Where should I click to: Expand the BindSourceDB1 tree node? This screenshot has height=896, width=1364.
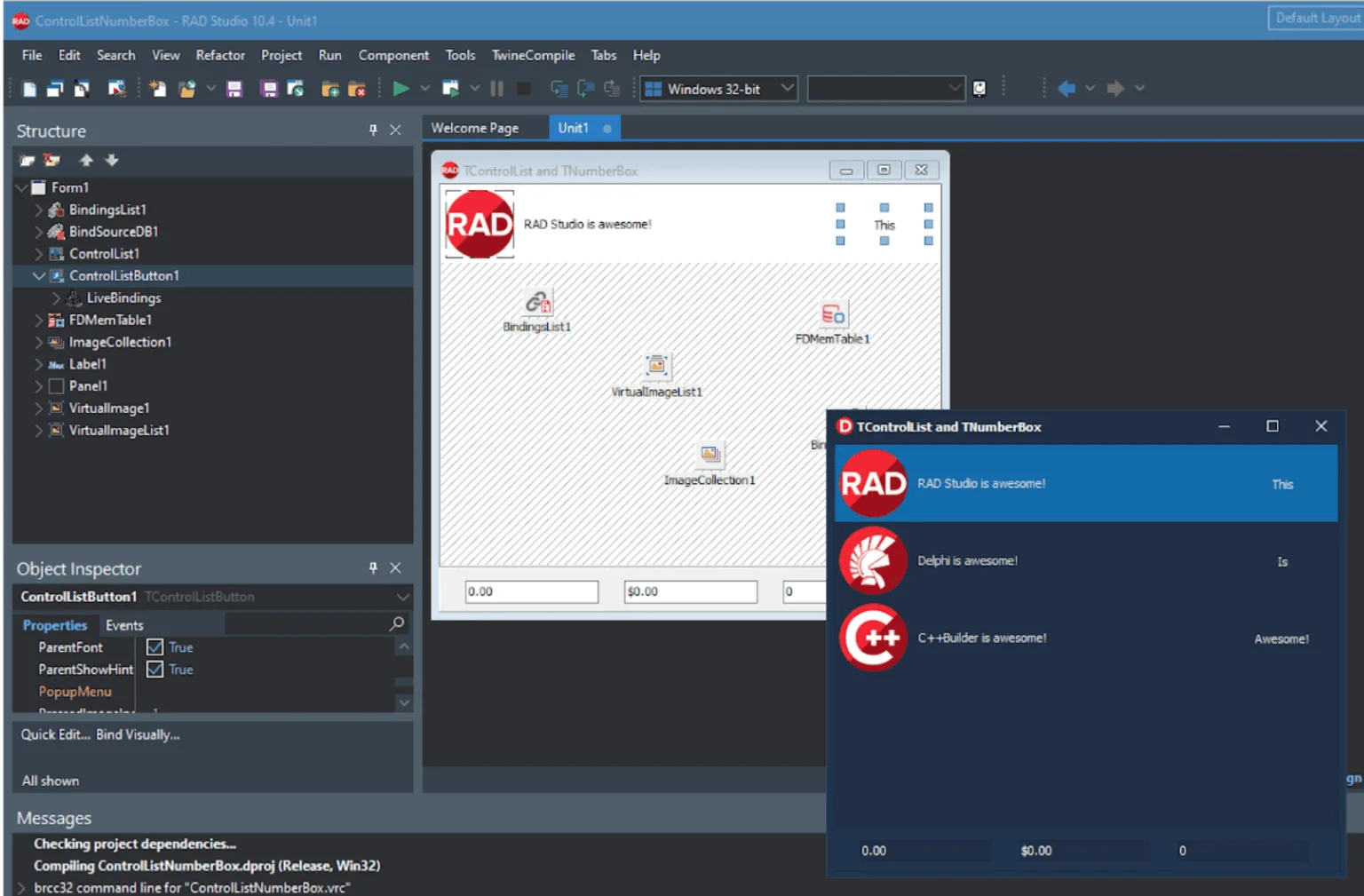coord(38,232)
